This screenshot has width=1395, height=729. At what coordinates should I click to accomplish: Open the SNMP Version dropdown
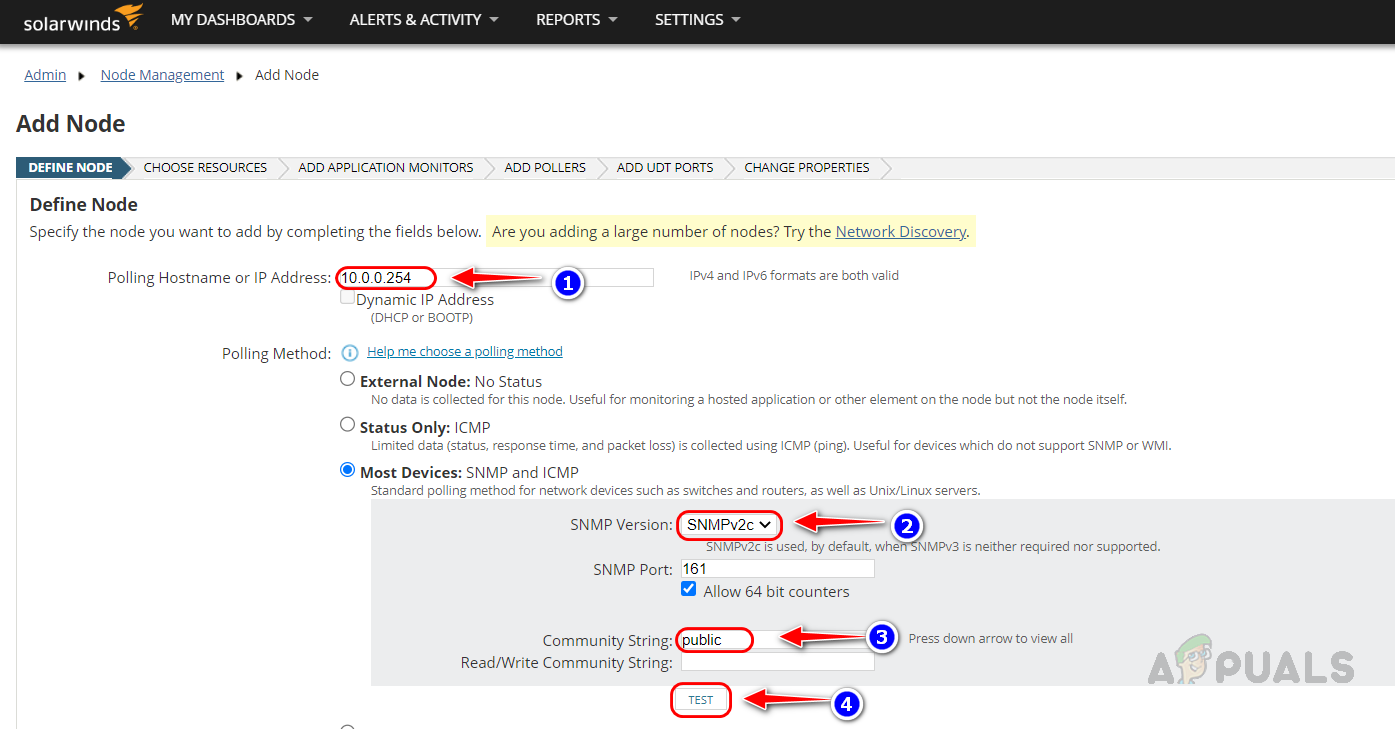(x=729, y=525)
